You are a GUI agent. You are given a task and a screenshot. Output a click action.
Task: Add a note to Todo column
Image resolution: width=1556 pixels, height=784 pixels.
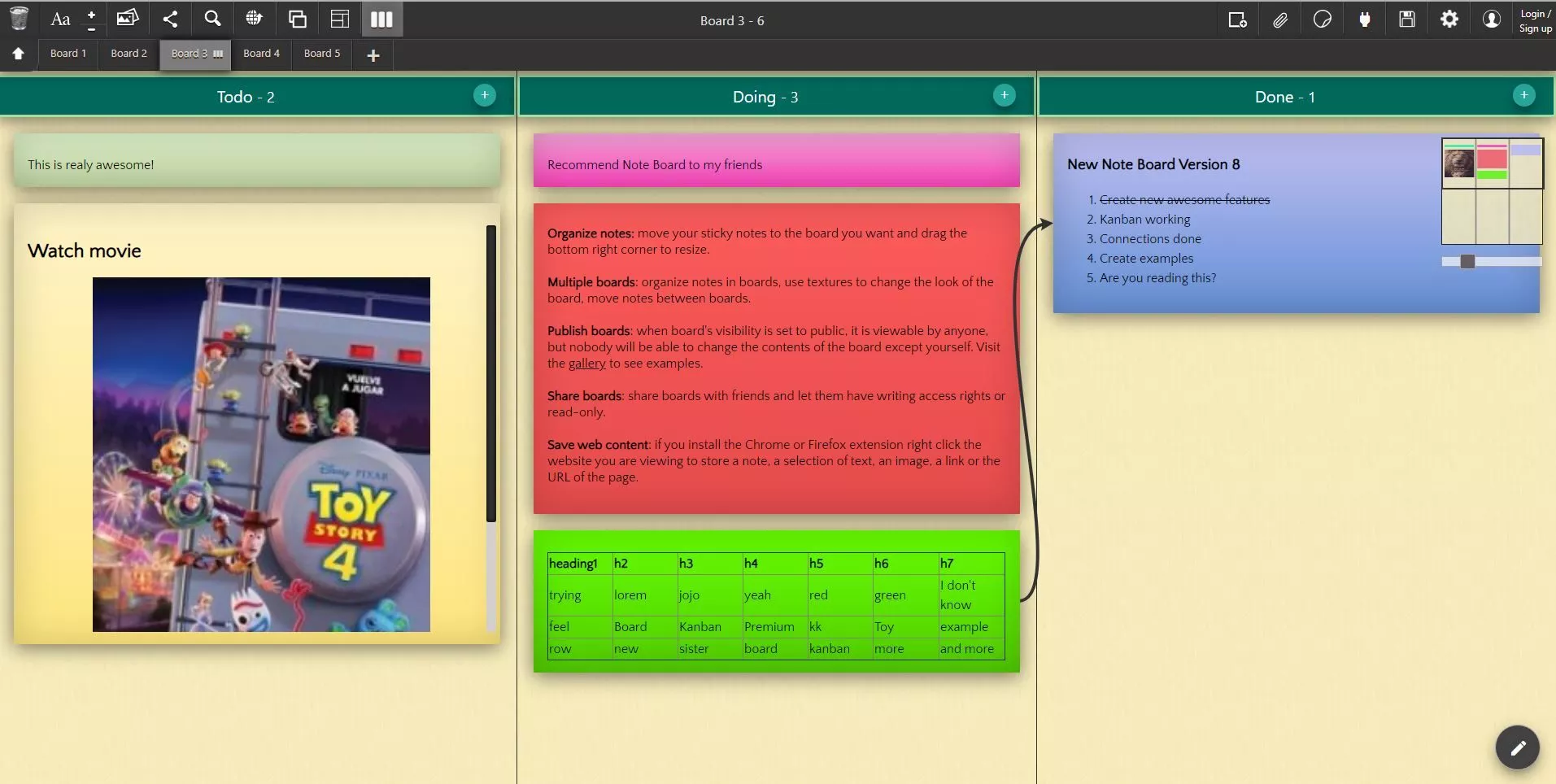(484, 96)
